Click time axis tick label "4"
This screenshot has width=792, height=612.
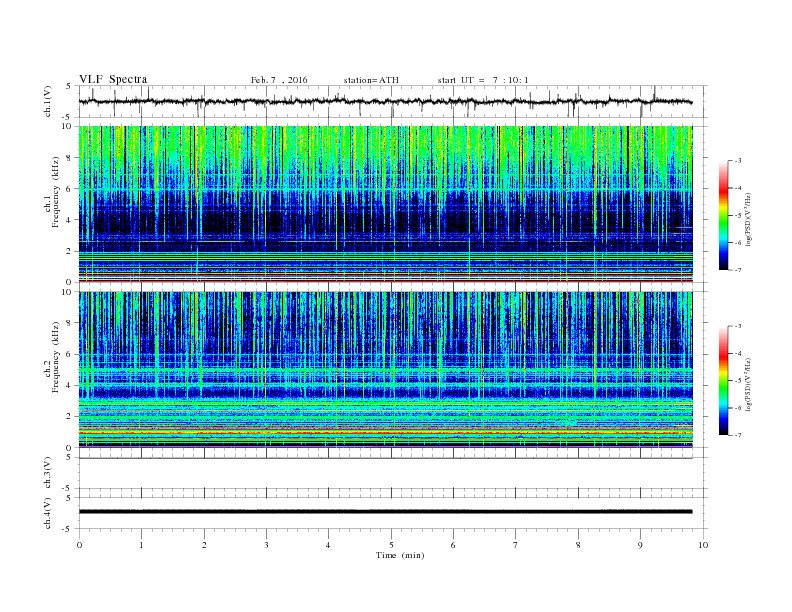click(328, 545)
